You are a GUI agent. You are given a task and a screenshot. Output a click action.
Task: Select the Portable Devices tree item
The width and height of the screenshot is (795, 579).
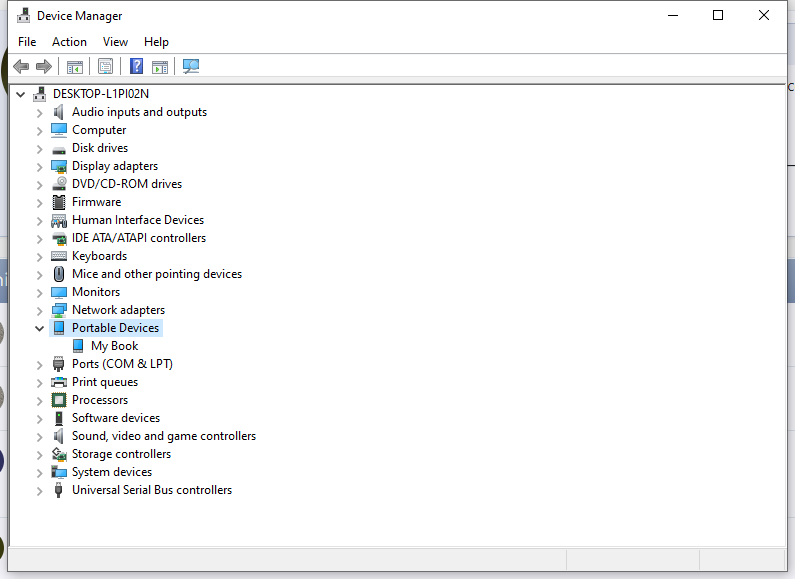(115, 328)
